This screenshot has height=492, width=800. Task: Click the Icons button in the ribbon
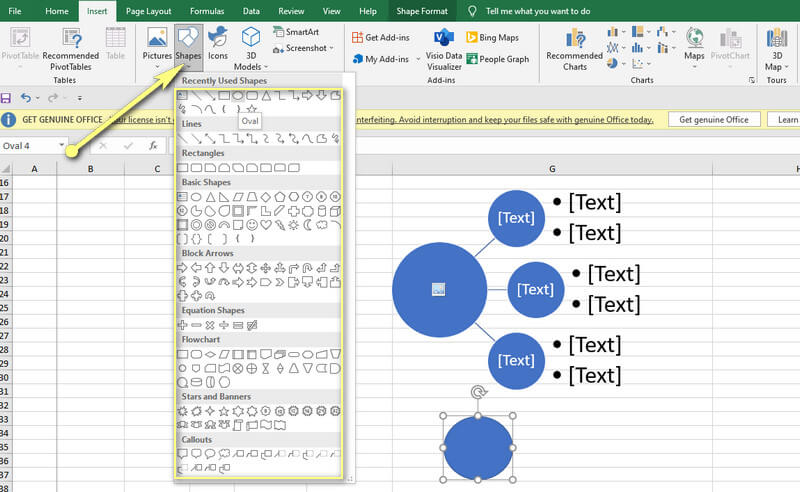[218, 43]
